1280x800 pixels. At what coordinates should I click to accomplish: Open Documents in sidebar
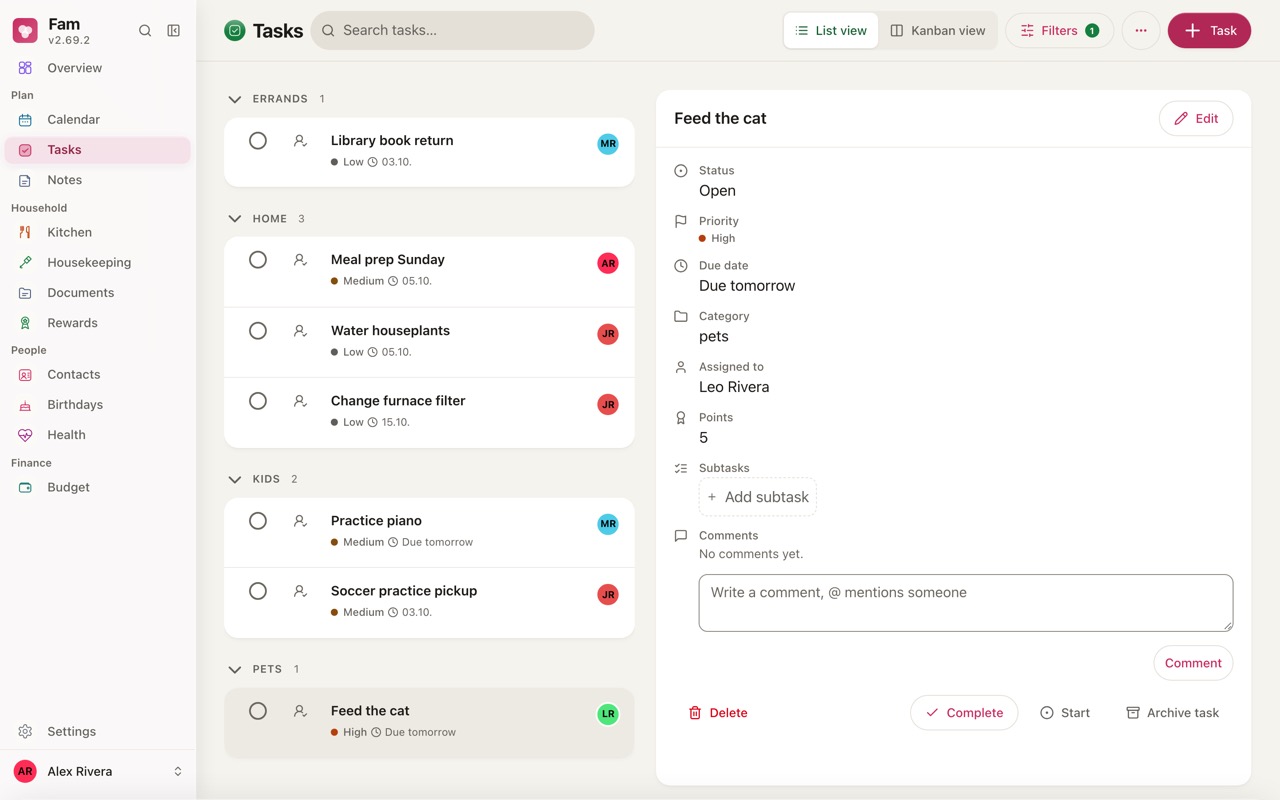point(98,293)
